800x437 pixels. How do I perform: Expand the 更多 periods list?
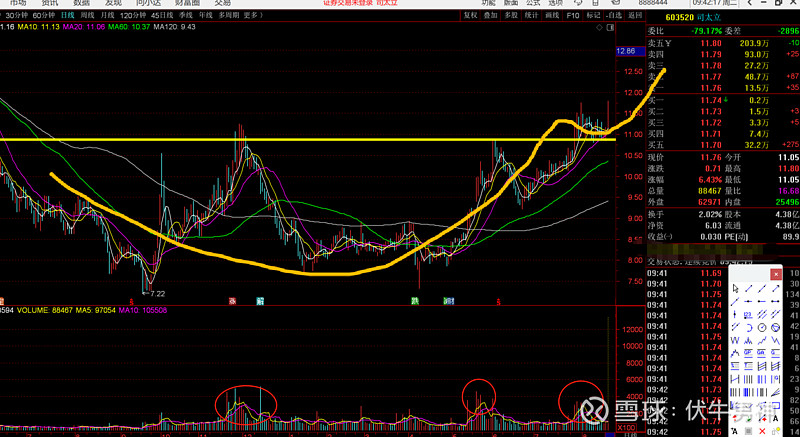[254, 15]
